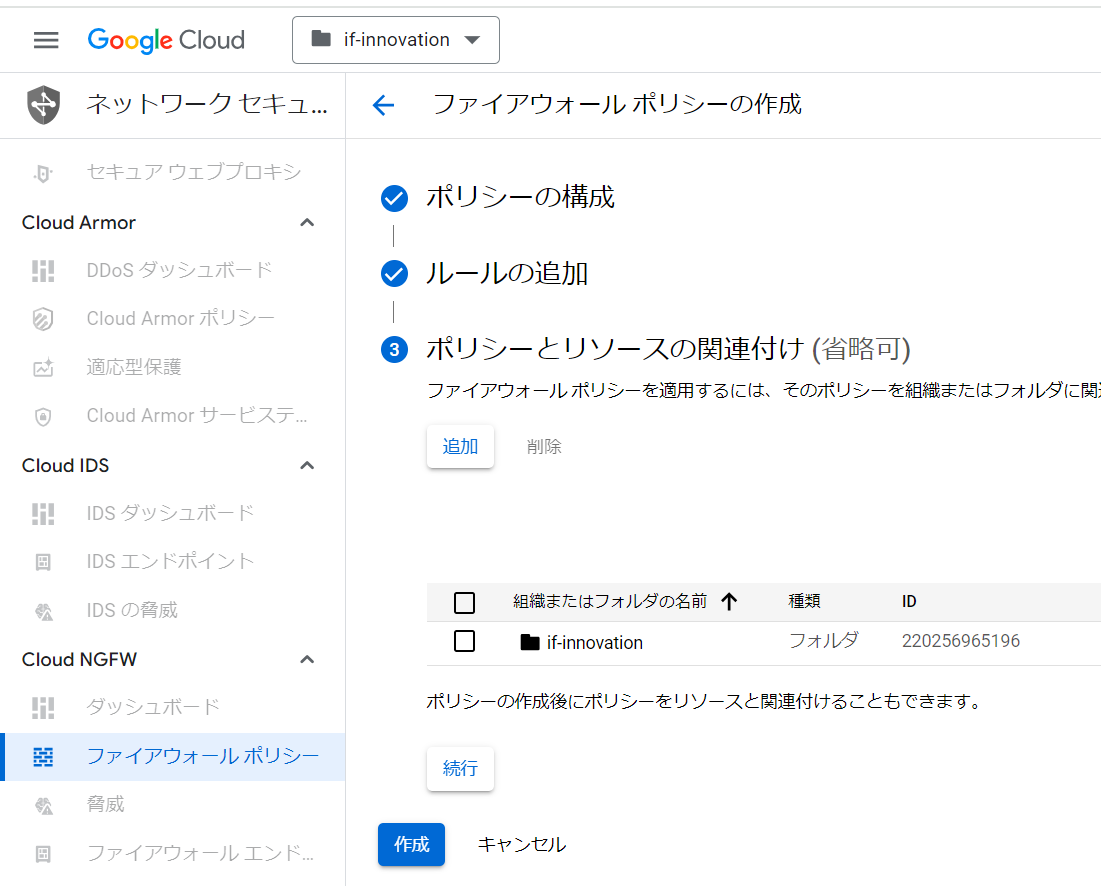This screenshot has width=1101, height=886.
Task: Go to the ポリシーの構成 step
Action: (x=519, y=198)
